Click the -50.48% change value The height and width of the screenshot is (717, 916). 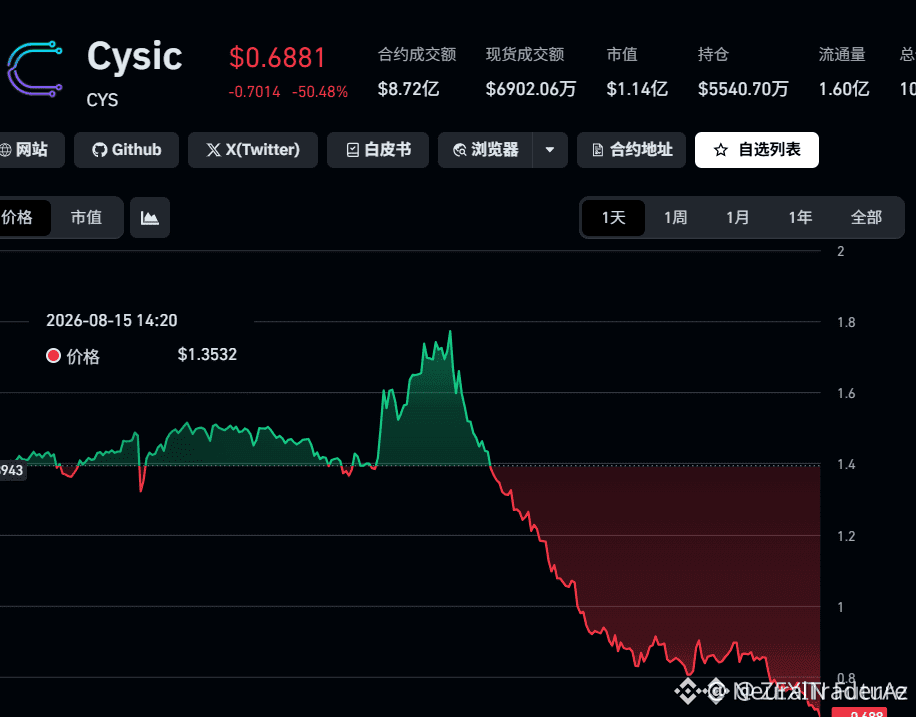pyautogui.click(x=320, y=92)
